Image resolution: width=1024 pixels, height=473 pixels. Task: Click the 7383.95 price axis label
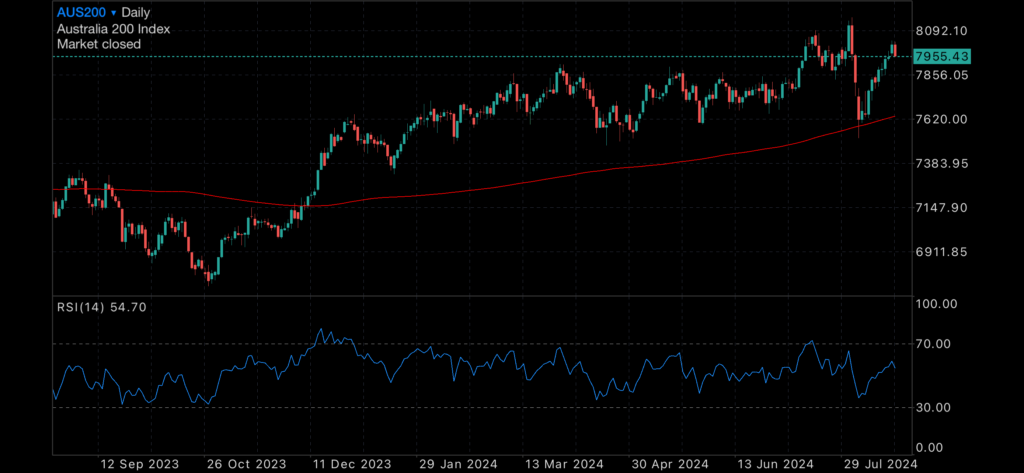[941, 163]
